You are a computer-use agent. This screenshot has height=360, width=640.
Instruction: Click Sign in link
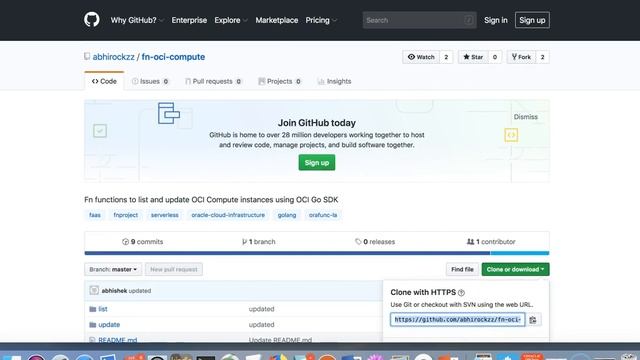click(x=496, y=20)
